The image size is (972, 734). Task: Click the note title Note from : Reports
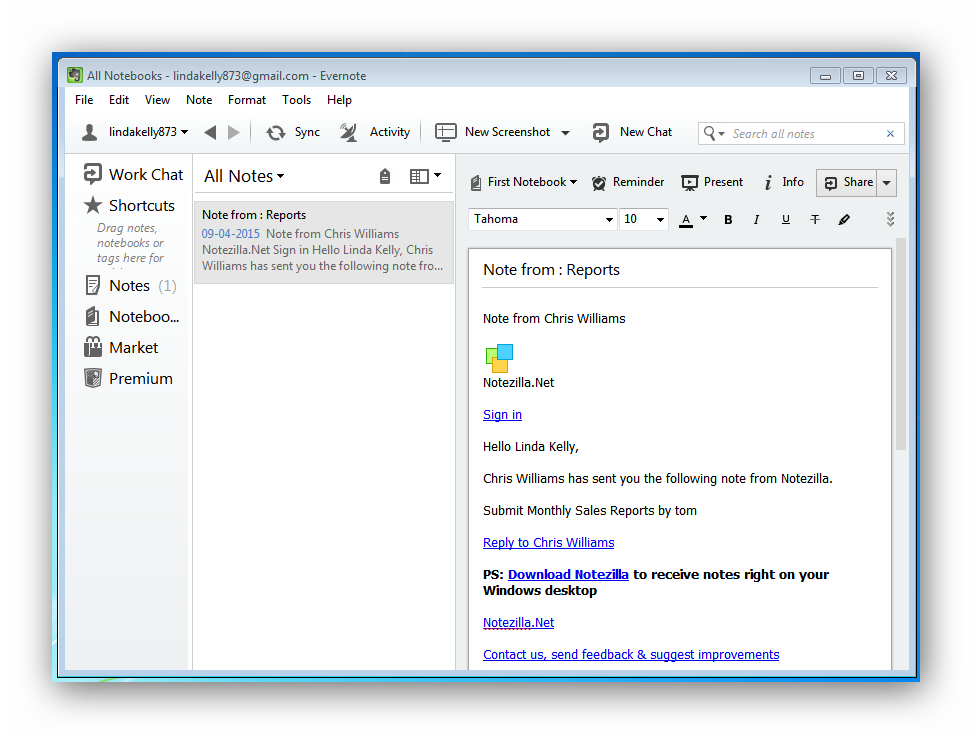551,270
